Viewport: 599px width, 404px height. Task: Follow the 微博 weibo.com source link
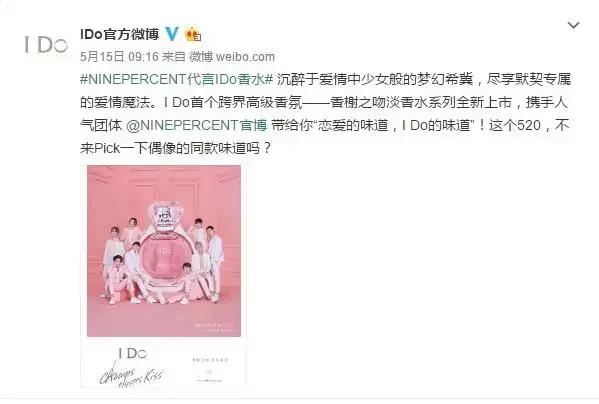232,57
